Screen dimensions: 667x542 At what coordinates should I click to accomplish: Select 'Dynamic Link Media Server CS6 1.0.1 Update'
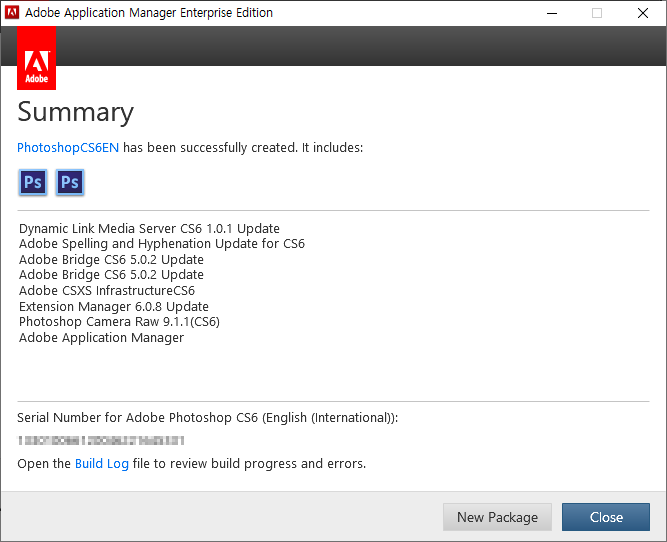(x=149, y=228)
